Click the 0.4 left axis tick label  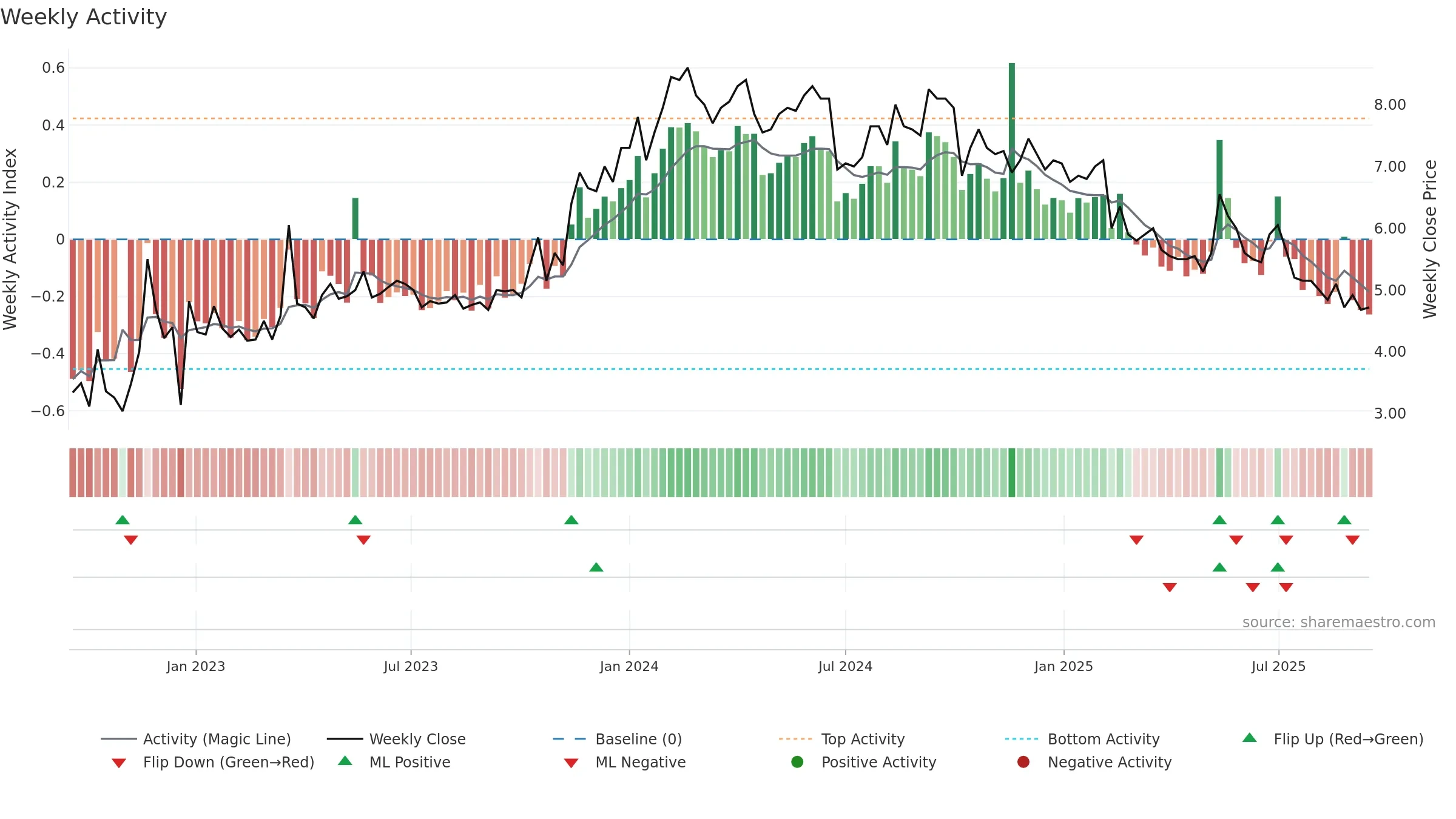[53, 126]
